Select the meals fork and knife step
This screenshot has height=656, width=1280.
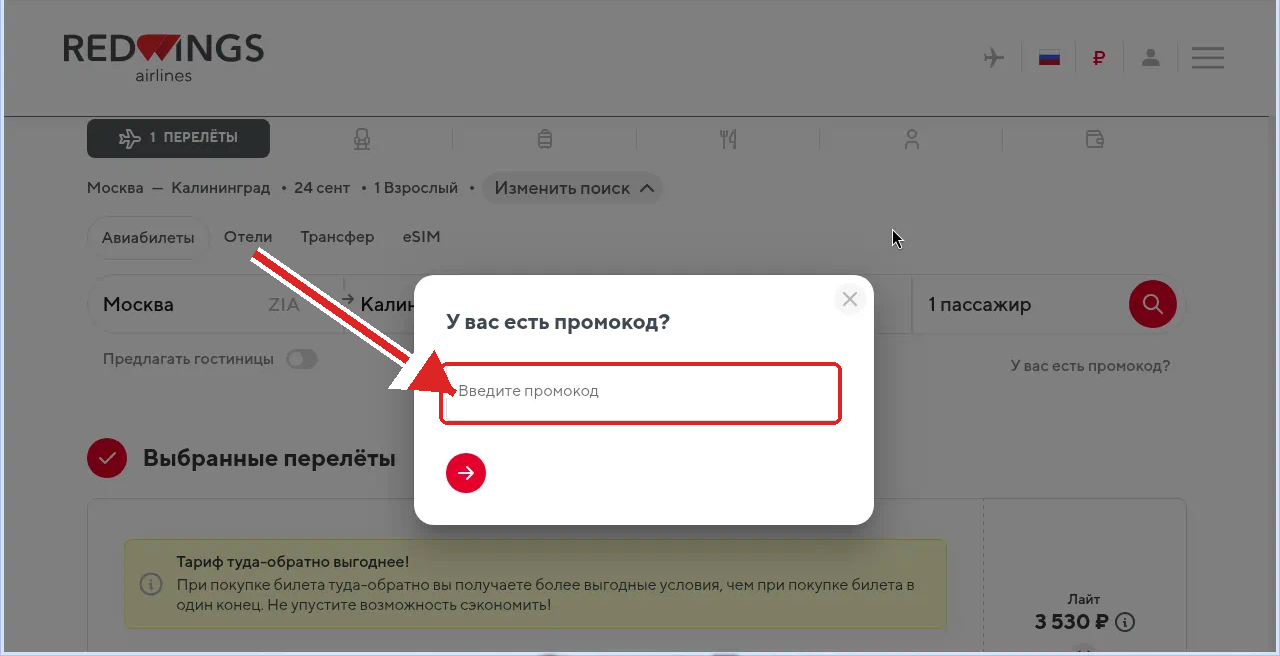tap(728, 139)
